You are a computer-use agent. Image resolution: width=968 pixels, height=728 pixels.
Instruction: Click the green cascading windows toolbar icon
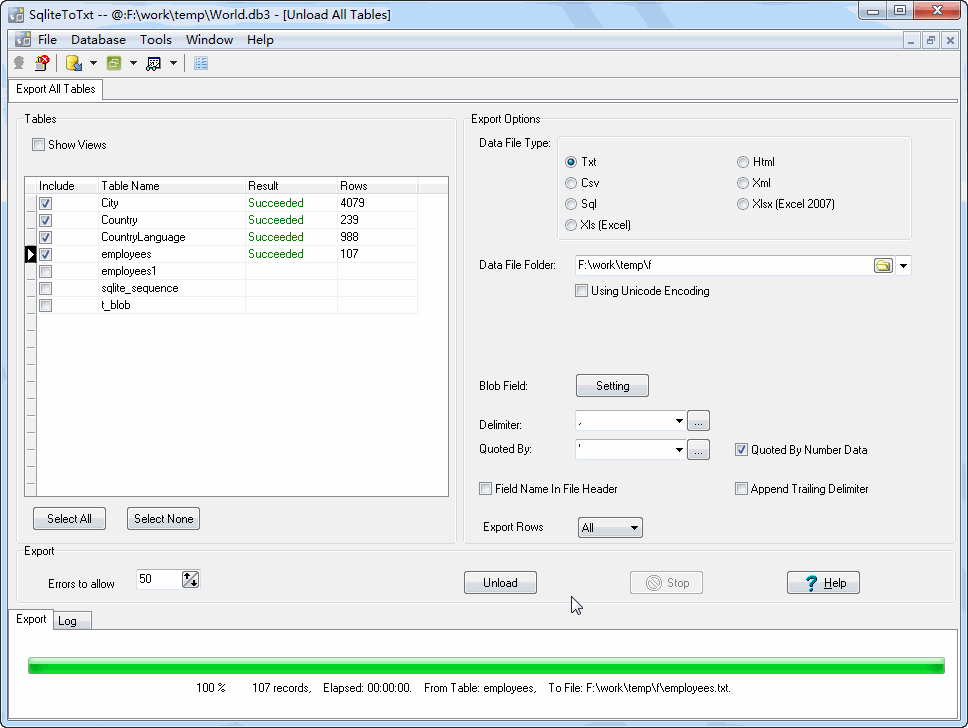pyautogui.click(x=114, y=63)
